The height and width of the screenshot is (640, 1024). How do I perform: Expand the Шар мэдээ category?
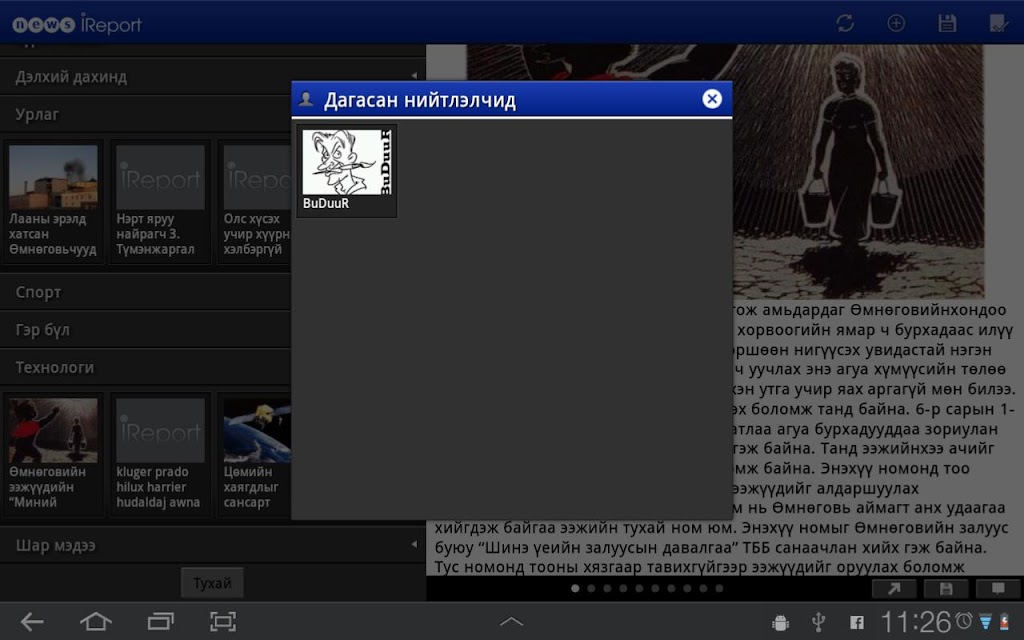(212, 545)
